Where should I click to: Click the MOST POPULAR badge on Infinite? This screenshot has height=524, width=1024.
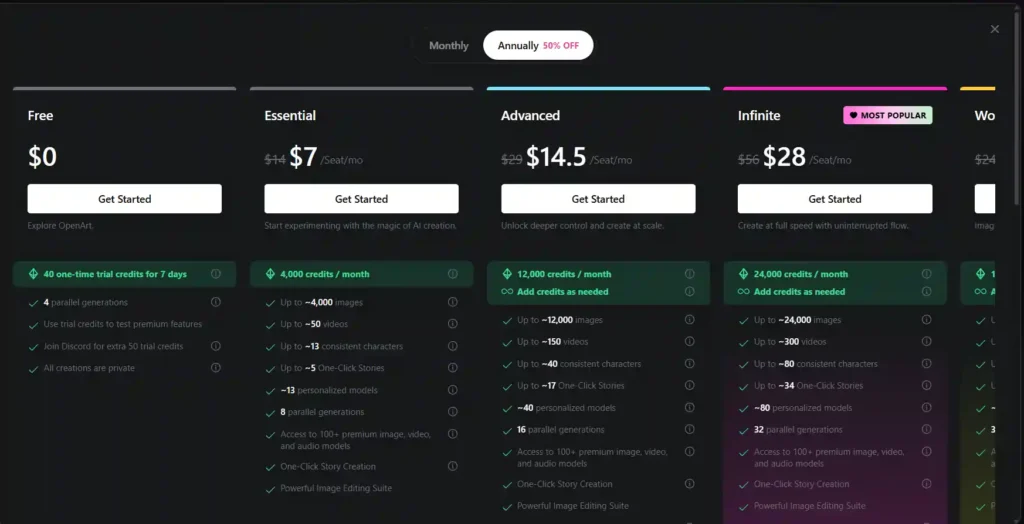(x=888, y=116)
